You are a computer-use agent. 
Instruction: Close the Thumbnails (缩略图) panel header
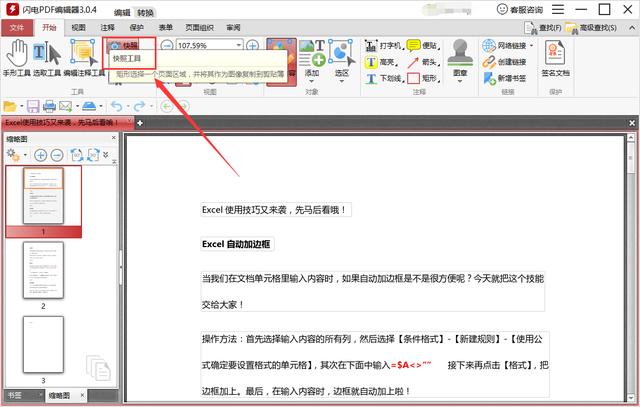pos(113,138)
